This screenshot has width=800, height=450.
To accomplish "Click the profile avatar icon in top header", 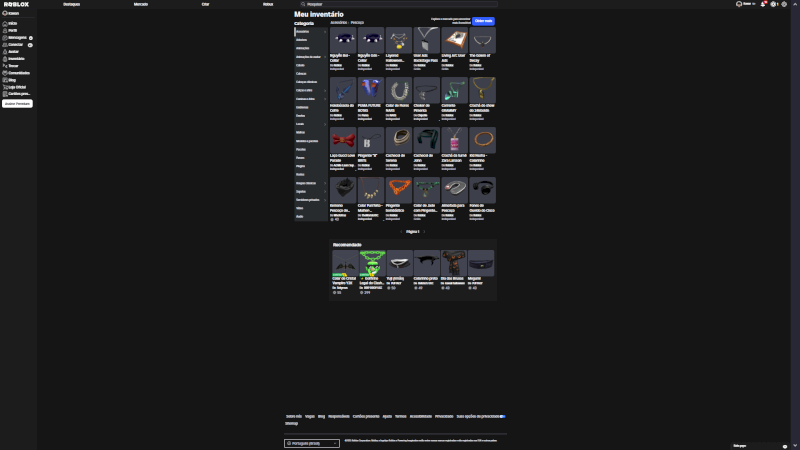I will point(739,4).
